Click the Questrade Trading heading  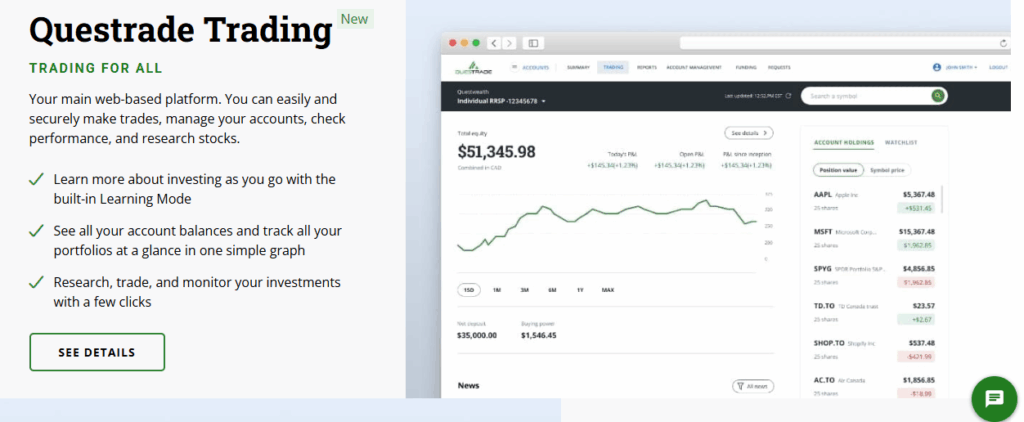point(181,31)
